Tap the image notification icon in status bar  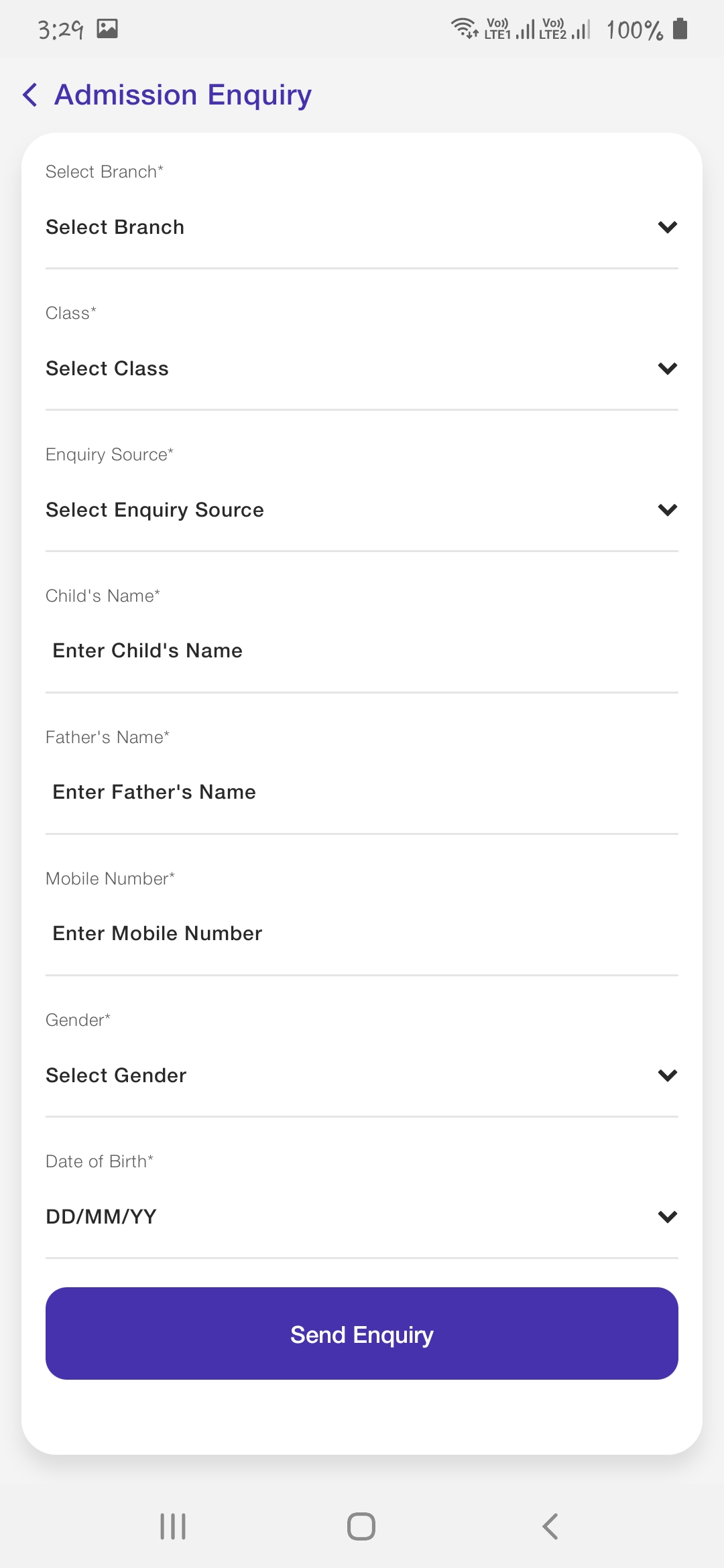(x=107, y=28)
